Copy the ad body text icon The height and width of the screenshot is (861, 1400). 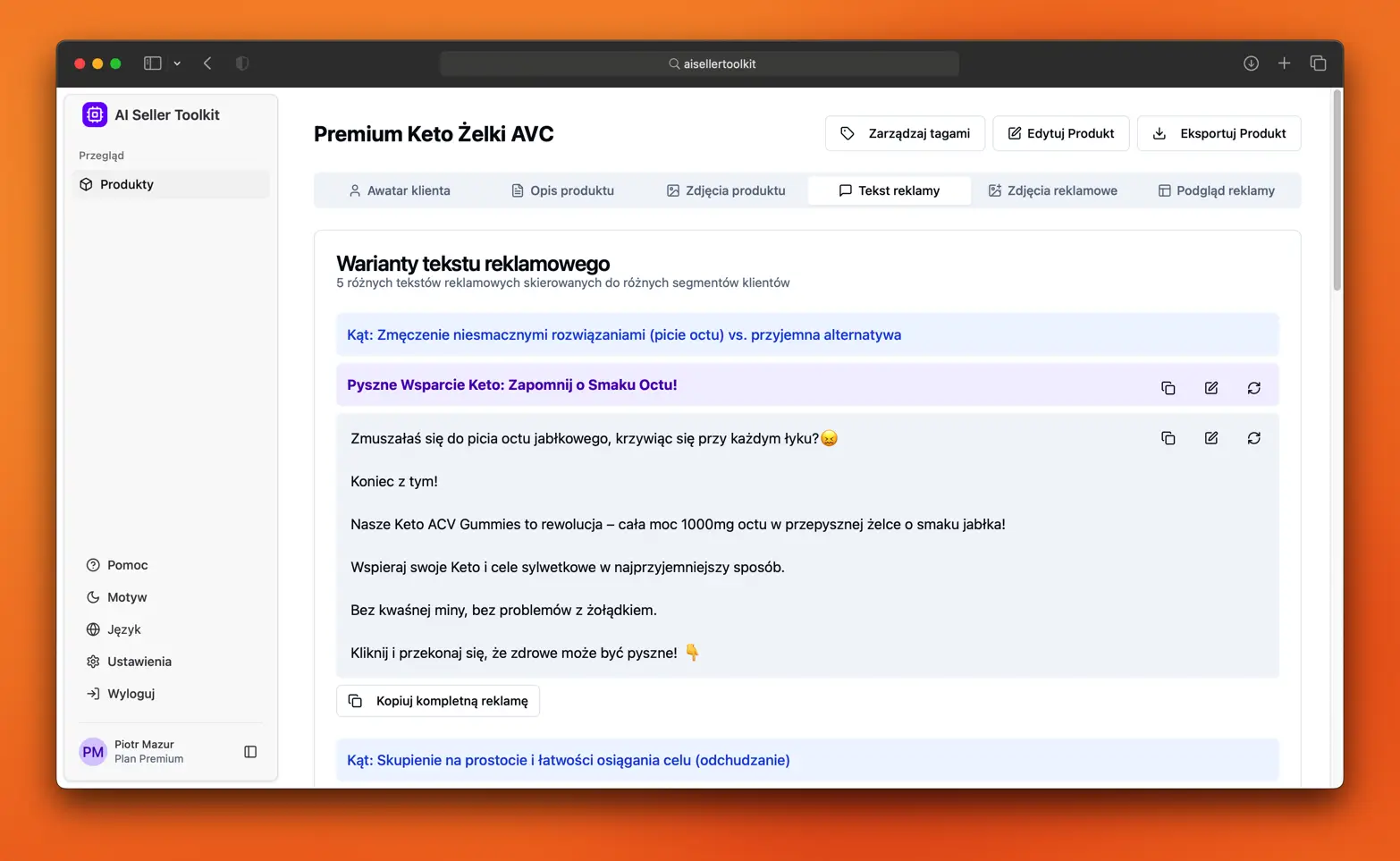click(x=1168, y=438)
